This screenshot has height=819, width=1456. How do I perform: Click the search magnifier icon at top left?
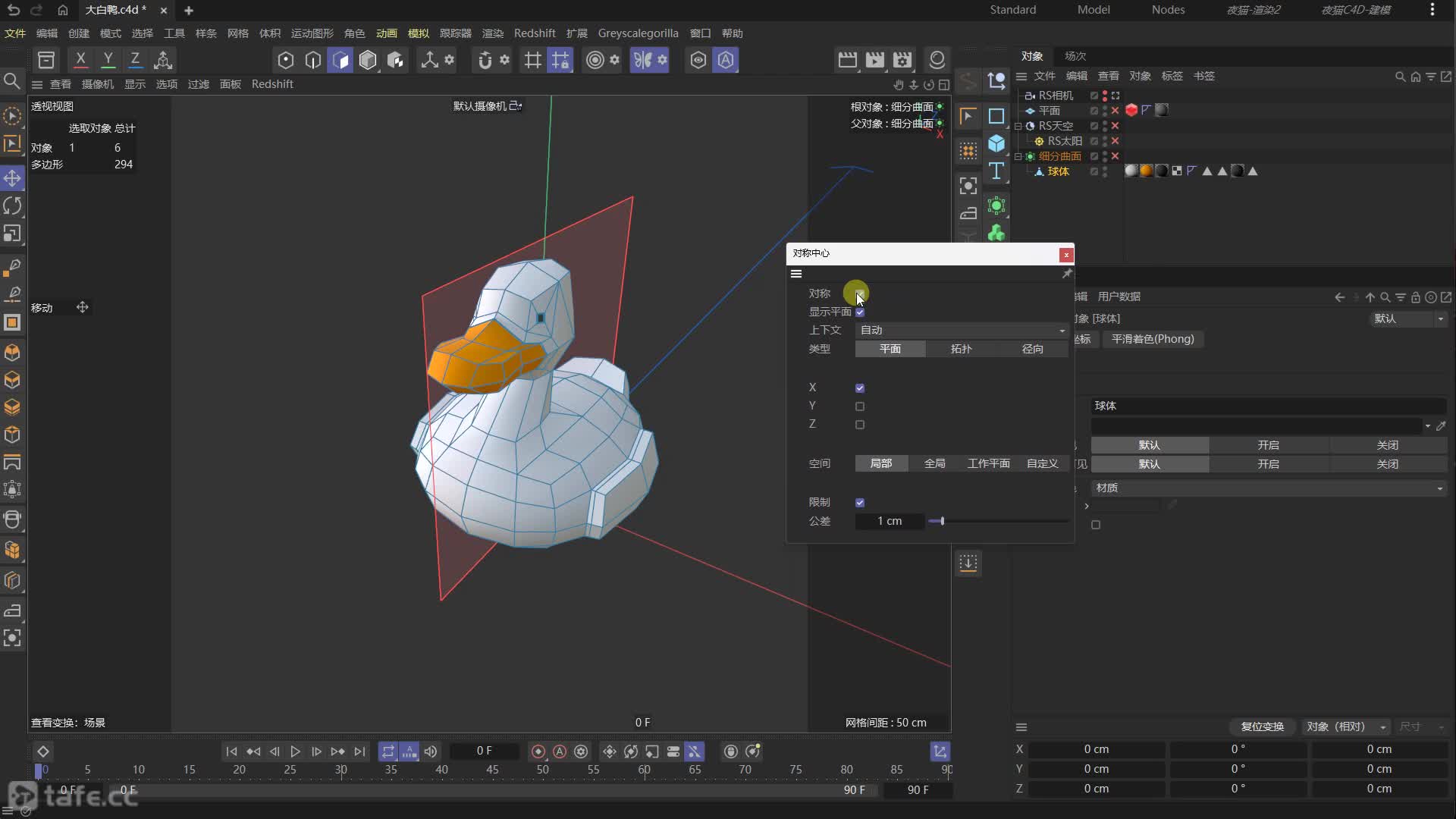click(x=12, y=80)
